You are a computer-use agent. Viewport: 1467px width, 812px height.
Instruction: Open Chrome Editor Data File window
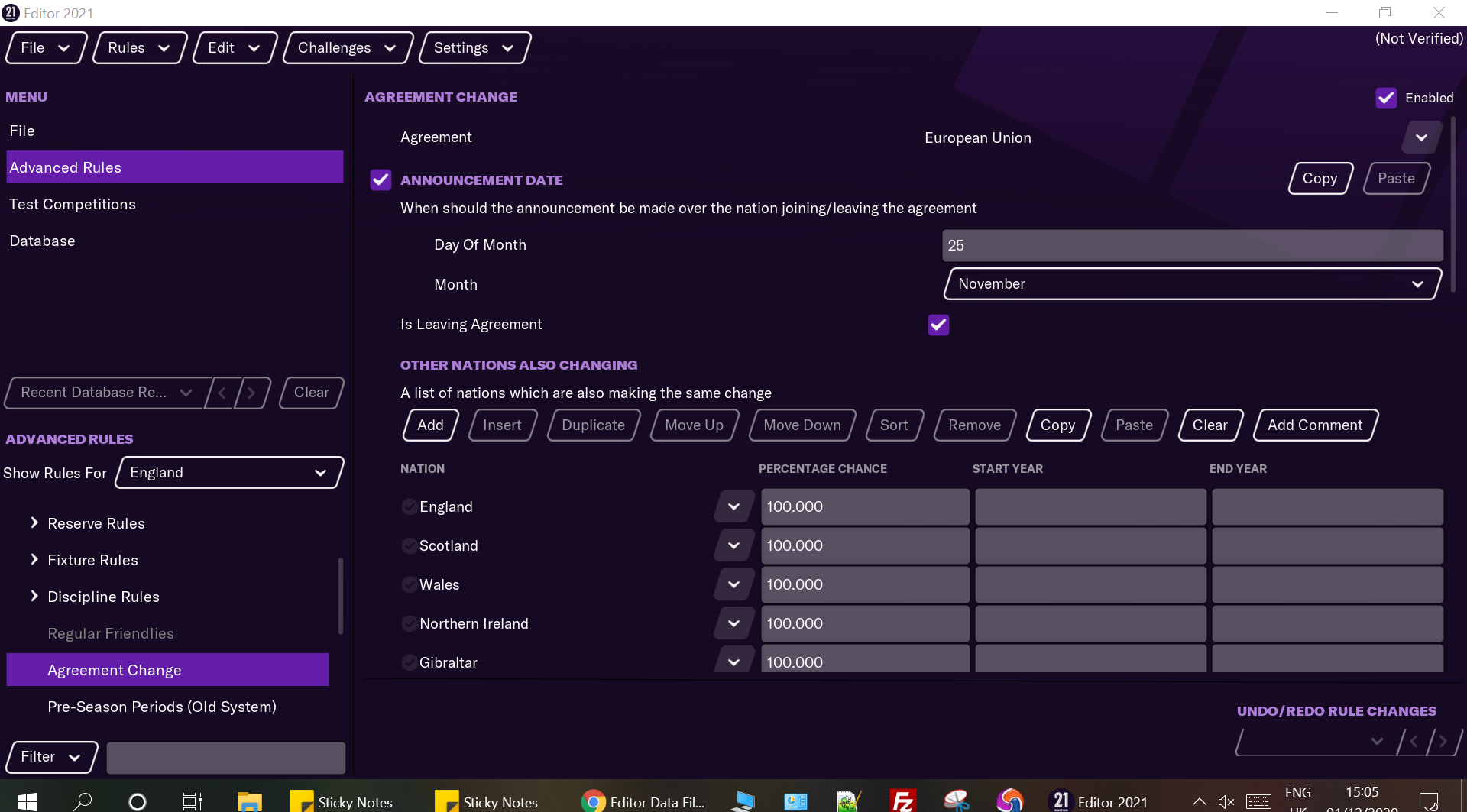click(643, 801)
